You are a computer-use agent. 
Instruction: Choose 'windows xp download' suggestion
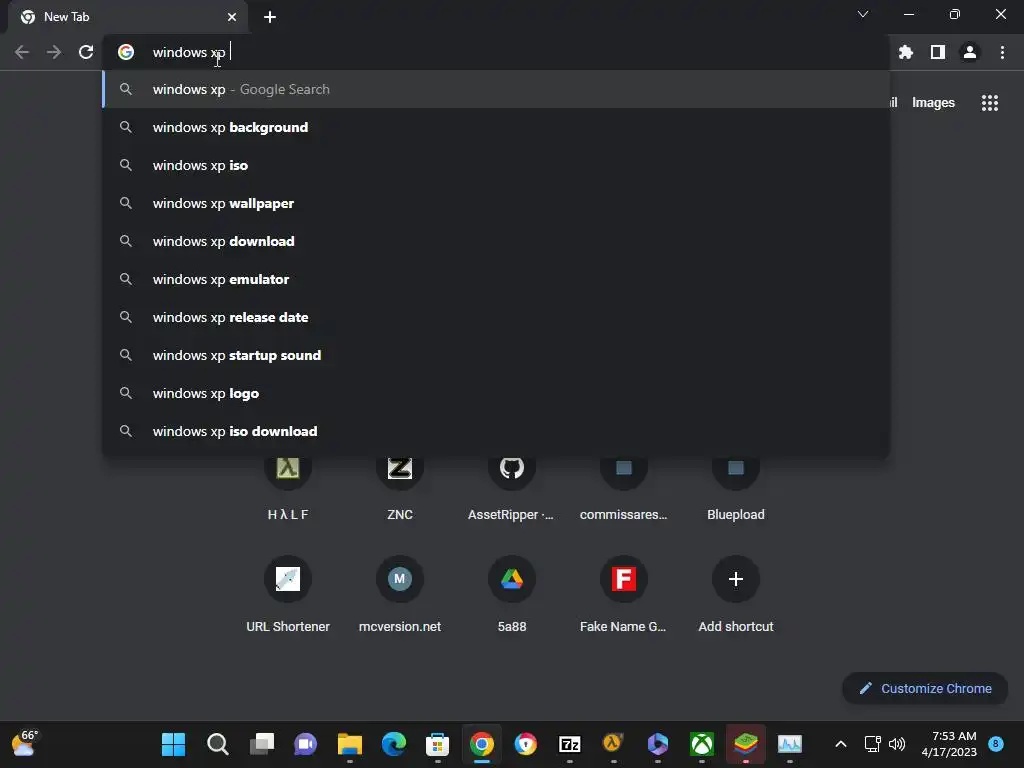[x=496, y=241]
